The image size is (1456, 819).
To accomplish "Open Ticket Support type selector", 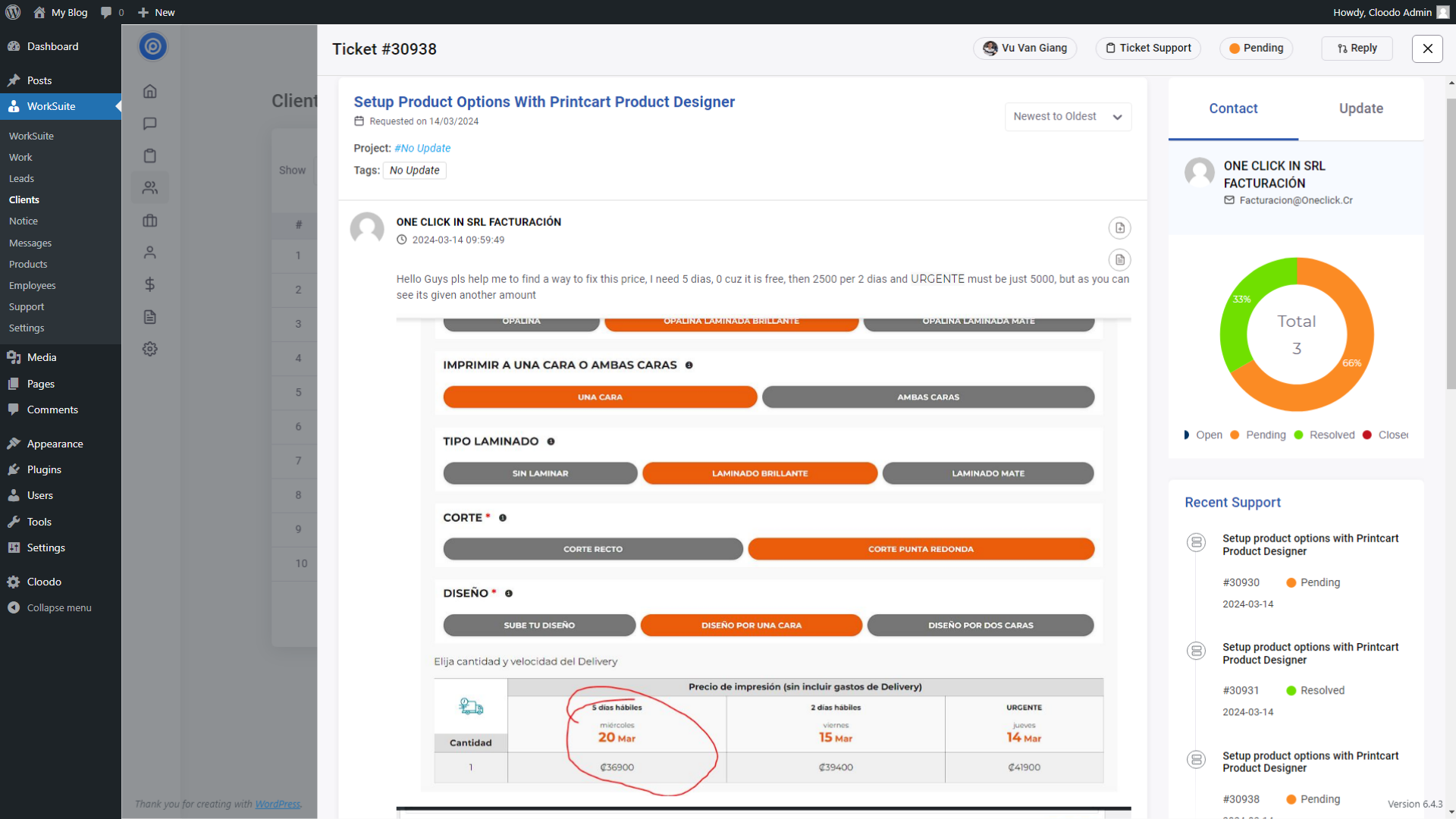I will 1148,48.
